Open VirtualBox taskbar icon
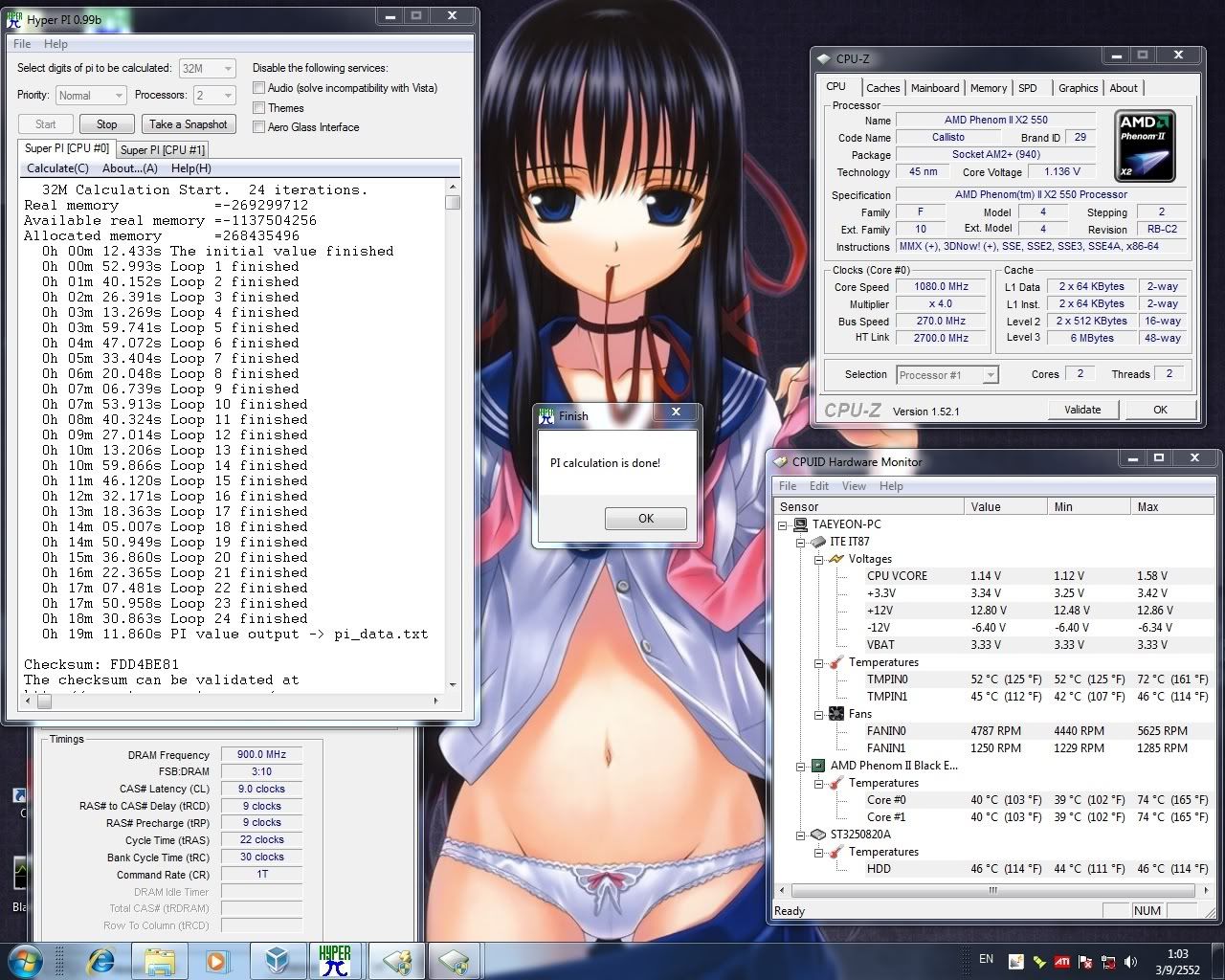The height and width of the screenshot is (980, 1225). click(278, 961)
